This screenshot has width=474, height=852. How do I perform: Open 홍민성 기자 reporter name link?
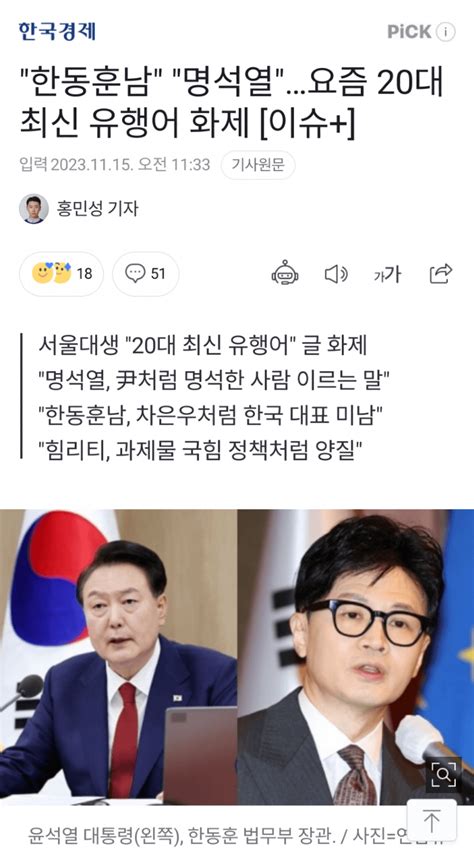click(97, 209)
